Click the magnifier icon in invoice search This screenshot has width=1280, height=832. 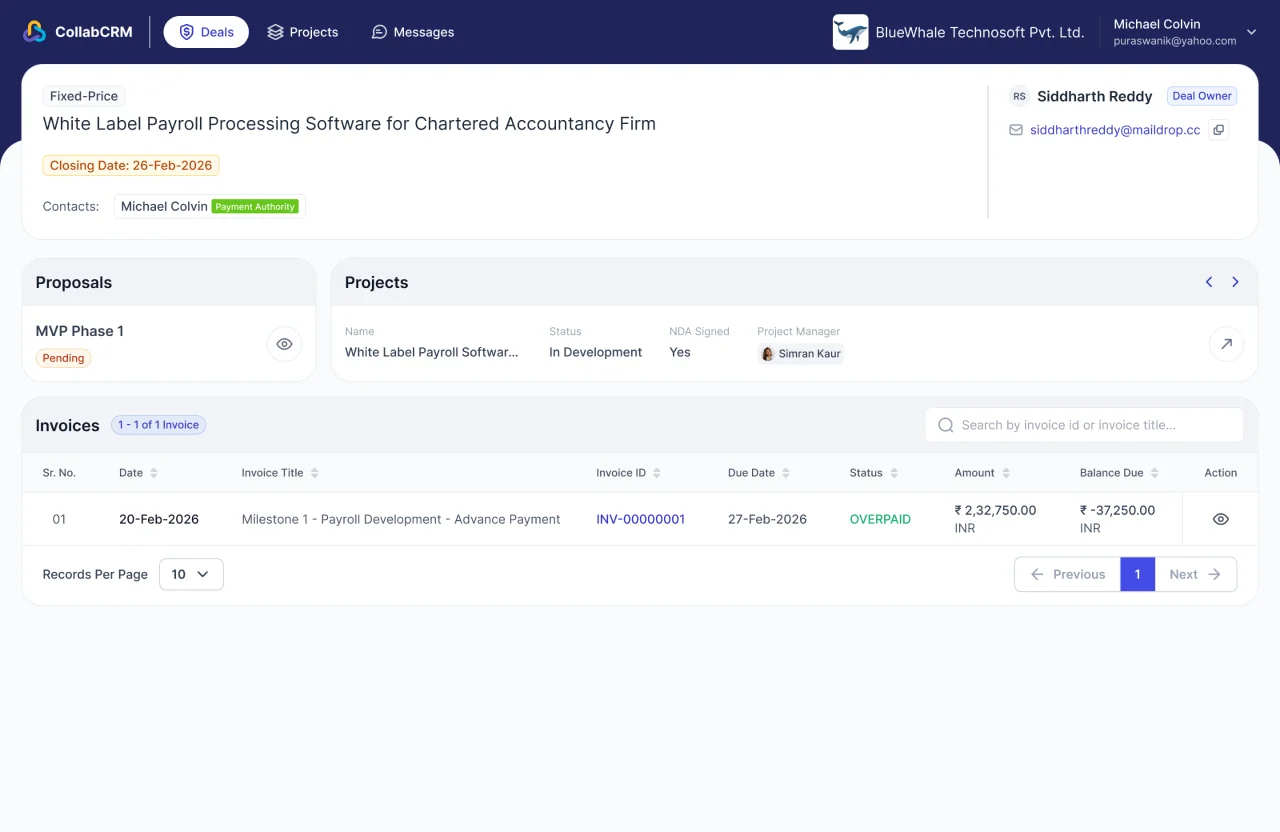[945, 425]
